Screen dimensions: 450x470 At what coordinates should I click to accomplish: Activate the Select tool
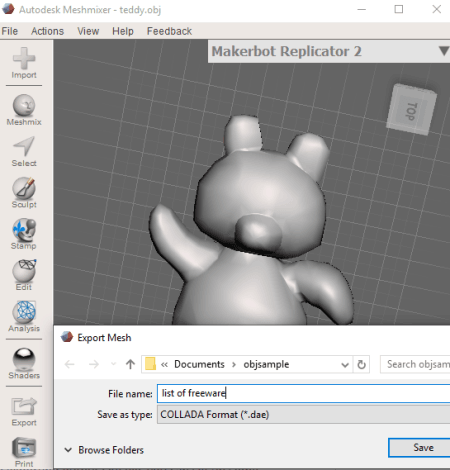tap(24, 151)
